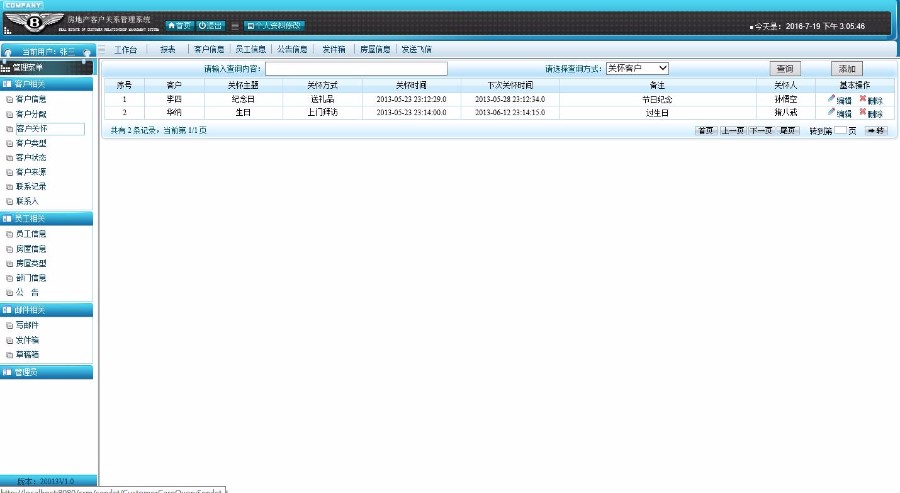Click the divider icon left of 个人资料修改
The image size is (900, 493).
tap(235, 26)
